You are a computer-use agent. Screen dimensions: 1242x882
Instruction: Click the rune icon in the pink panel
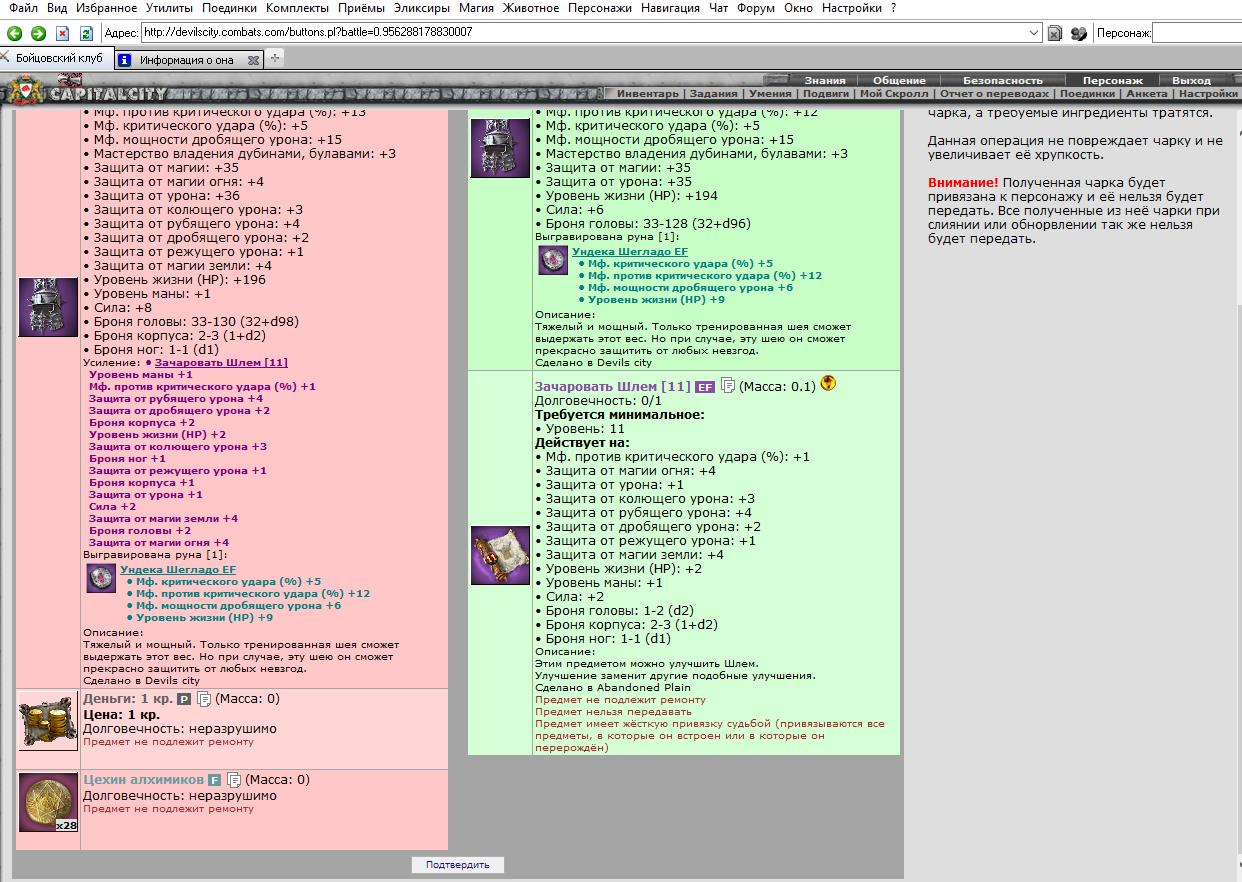[101, 578]
